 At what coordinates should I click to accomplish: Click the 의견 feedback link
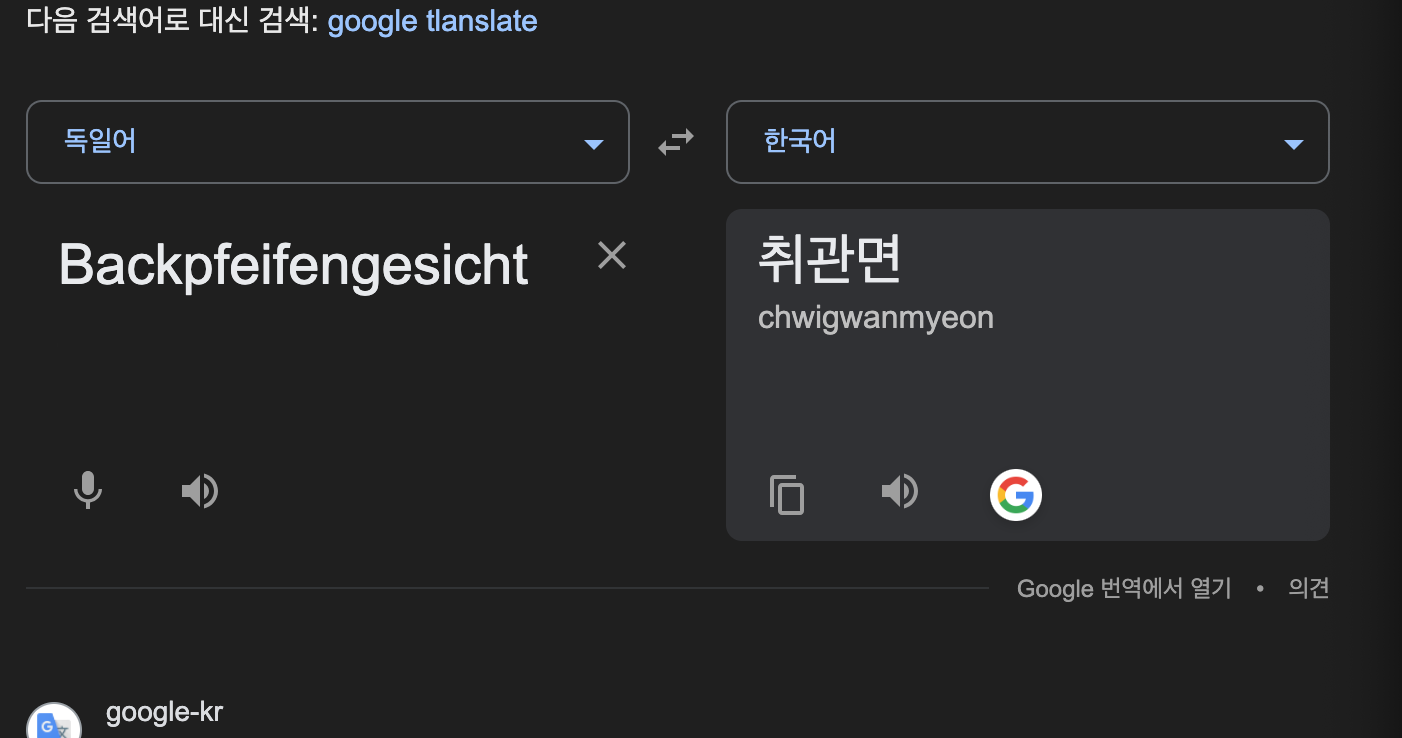click(1309, 588)
